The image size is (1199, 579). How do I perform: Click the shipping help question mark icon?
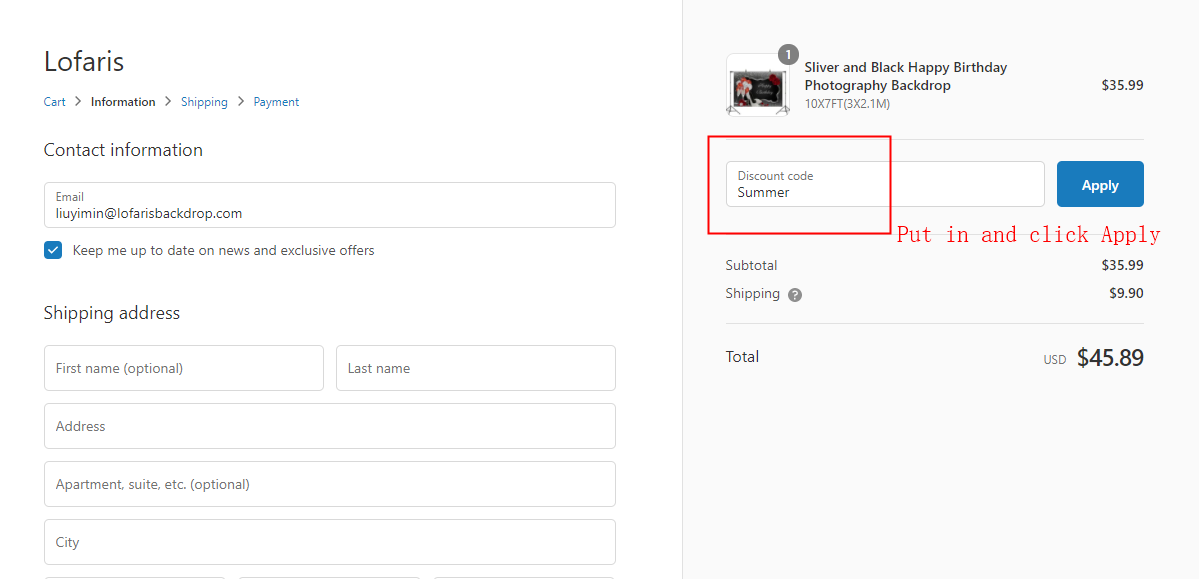point(795,295)
